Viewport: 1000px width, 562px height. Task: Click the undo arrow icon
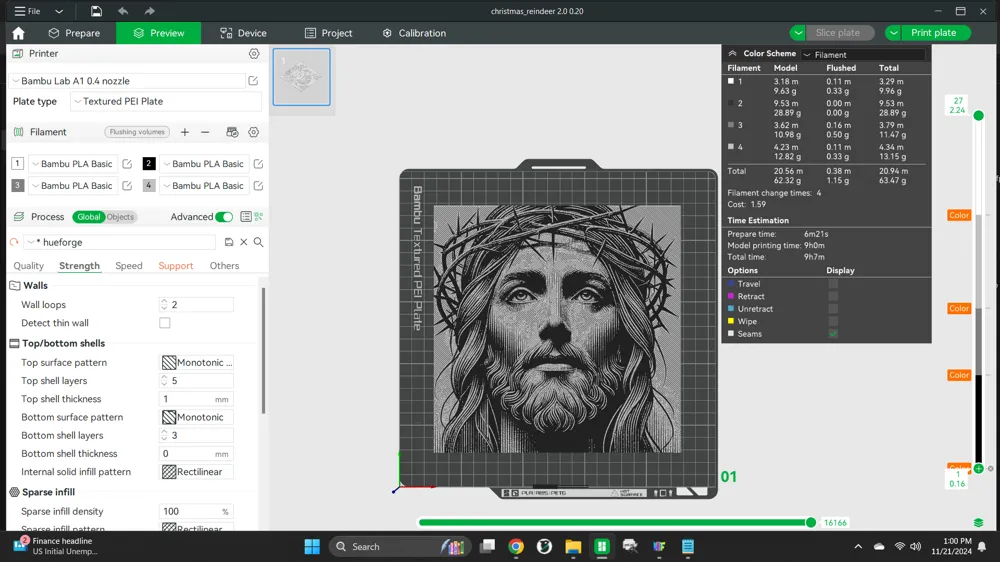(123, 11)
